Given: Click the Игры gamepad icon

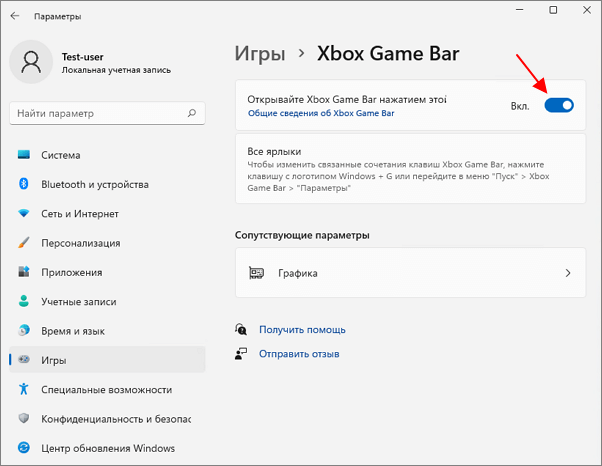Looking at the screenshot, I should pos(24,360).
